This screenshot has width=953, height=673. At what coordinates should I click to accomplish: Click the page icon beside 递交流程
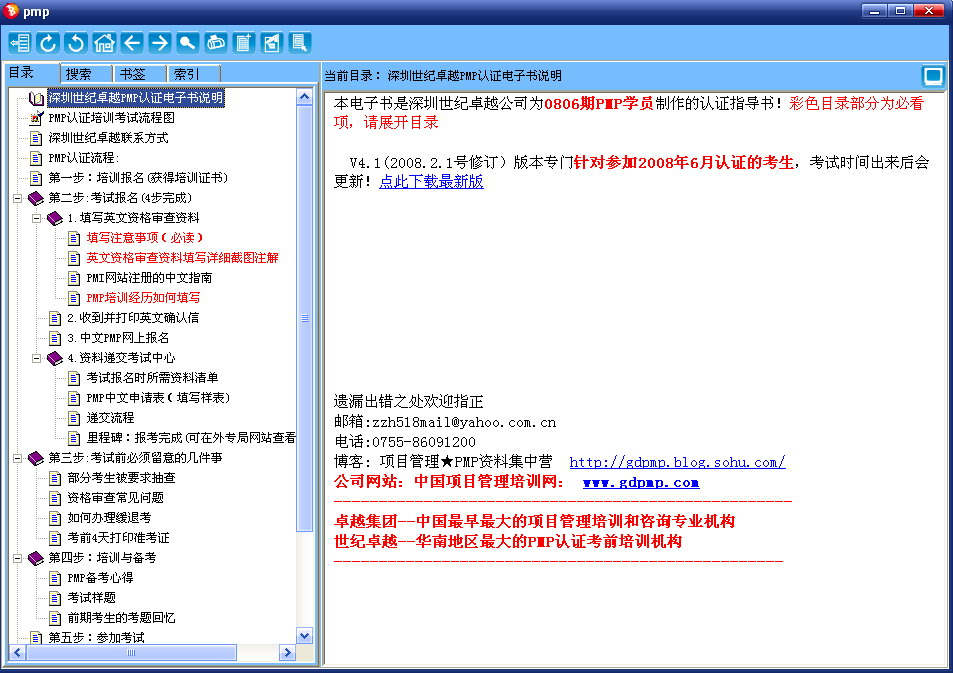tap(74, 418)
